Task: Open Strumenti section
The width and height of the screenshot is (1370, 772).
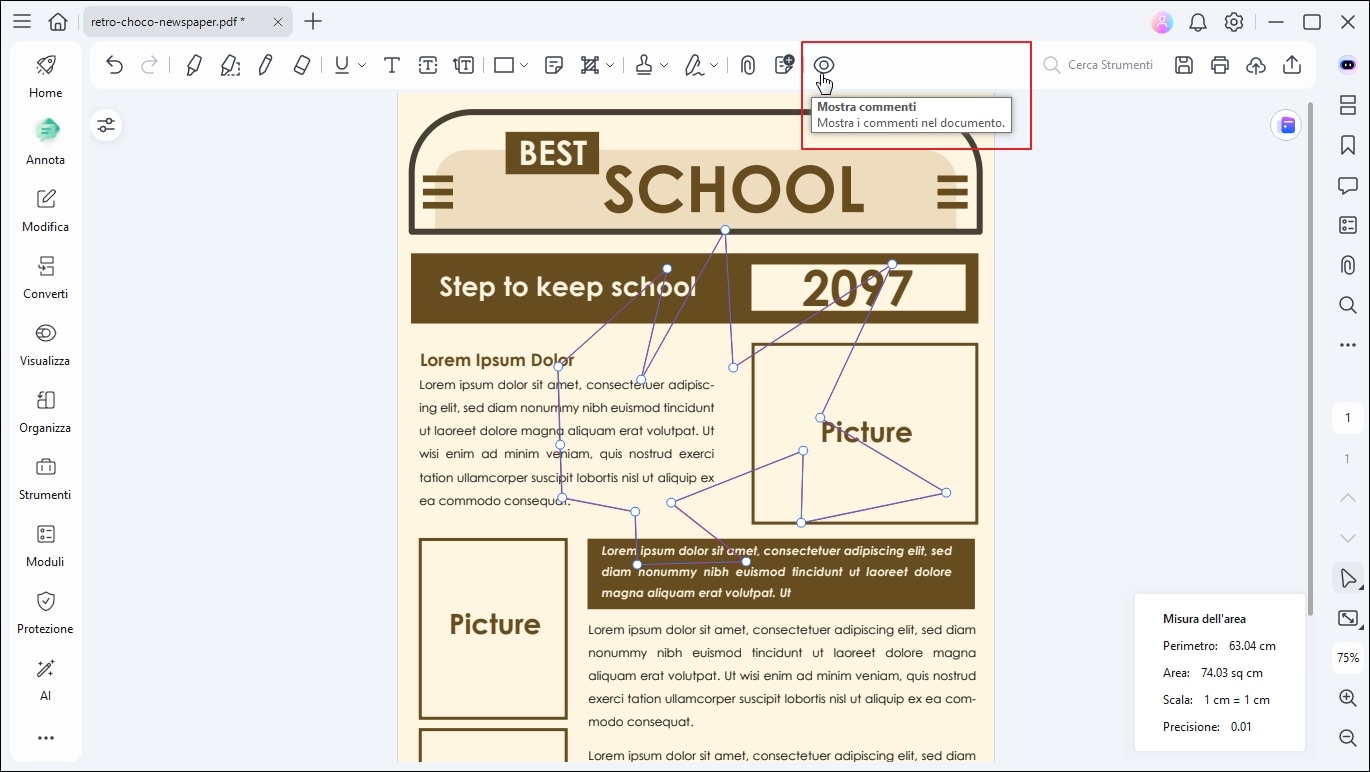Action: [45, 477]
